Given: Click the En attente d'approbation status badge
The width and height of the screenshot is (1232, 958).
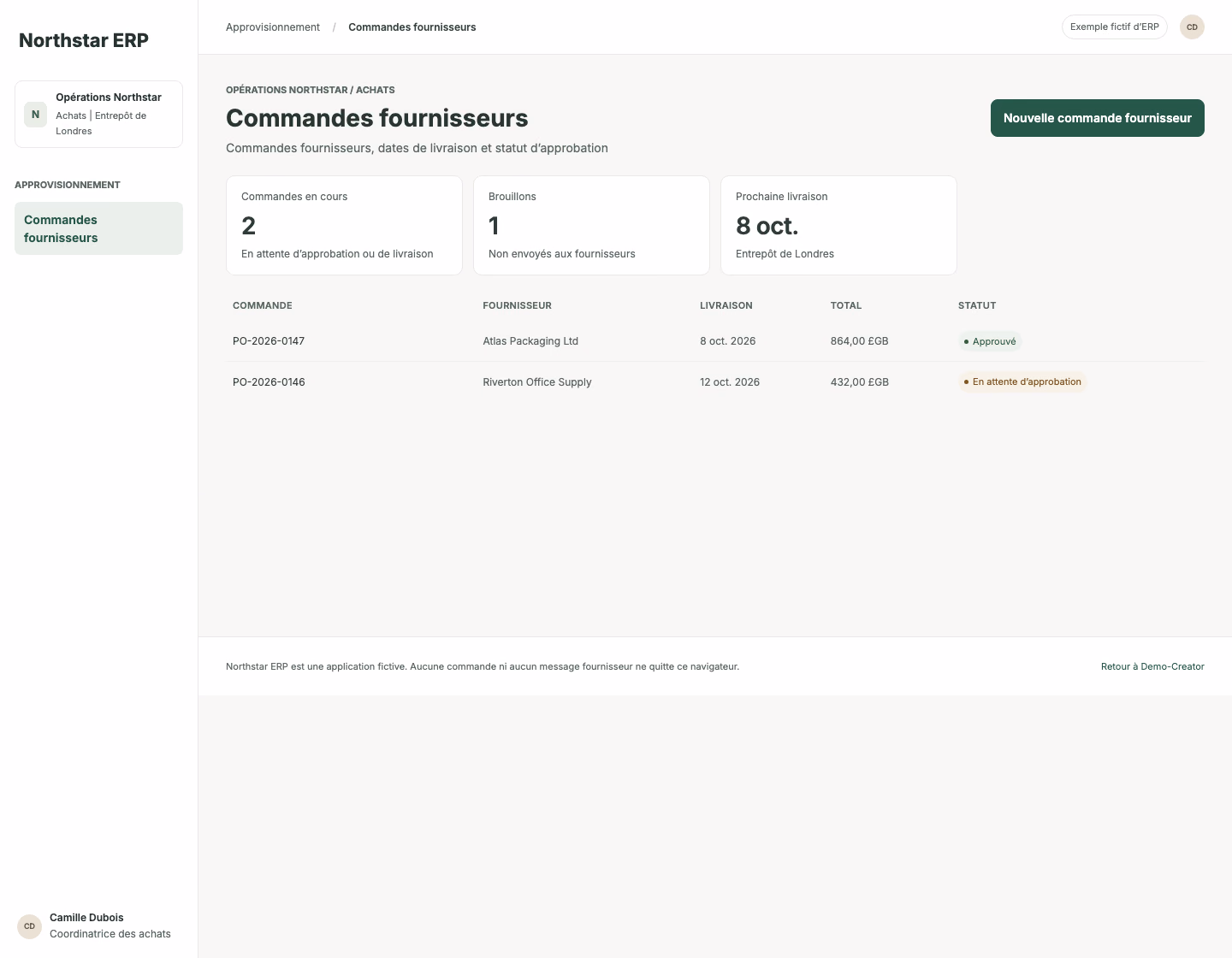Looking at the screenshot, I should 1022,382.
